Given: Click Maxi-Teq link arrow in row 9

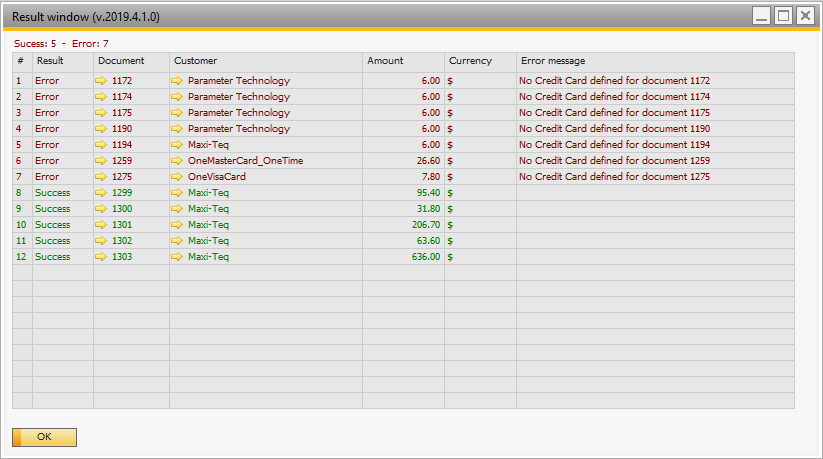Looking at the screenshot, I should click(x=177, y=209).
